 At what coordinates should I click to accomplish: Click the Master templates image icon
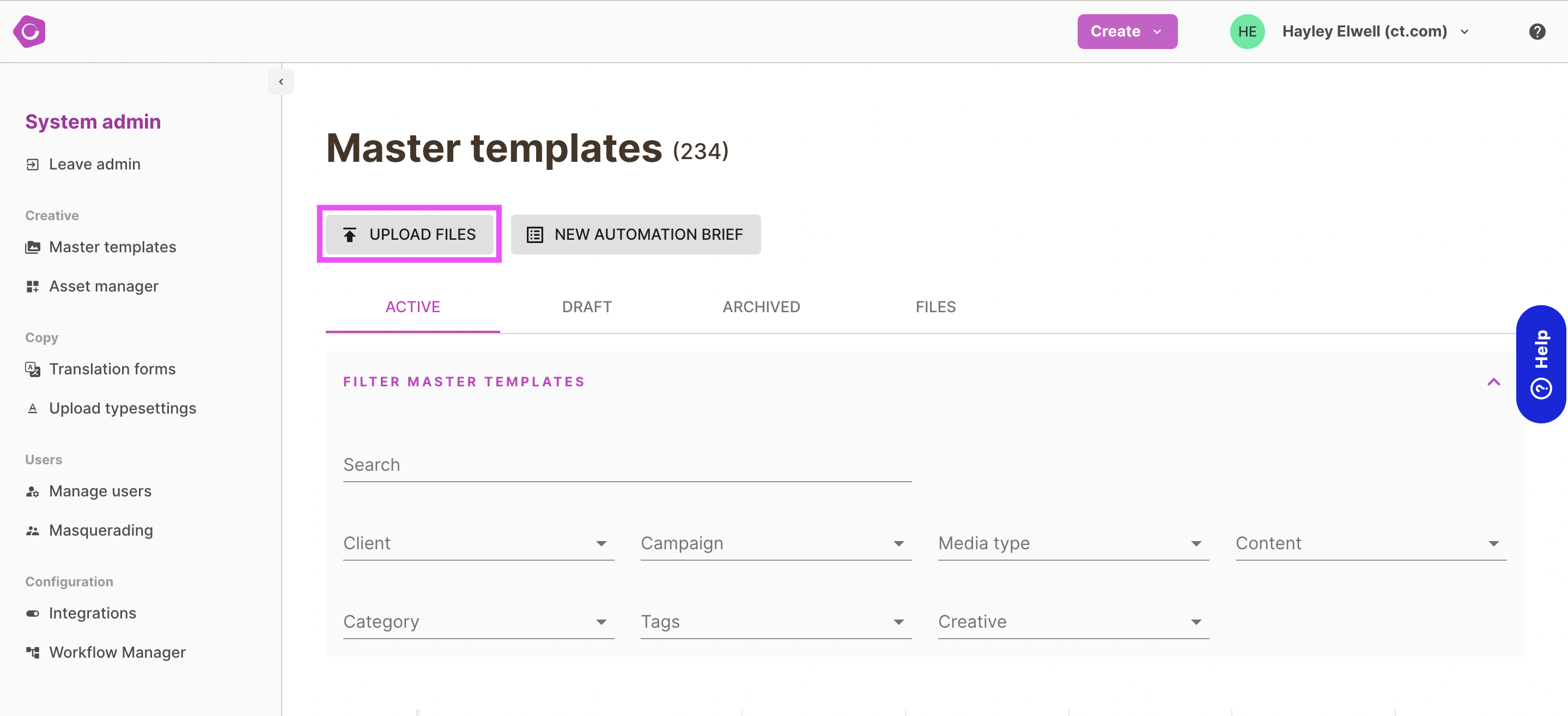[x=33, y=247]
